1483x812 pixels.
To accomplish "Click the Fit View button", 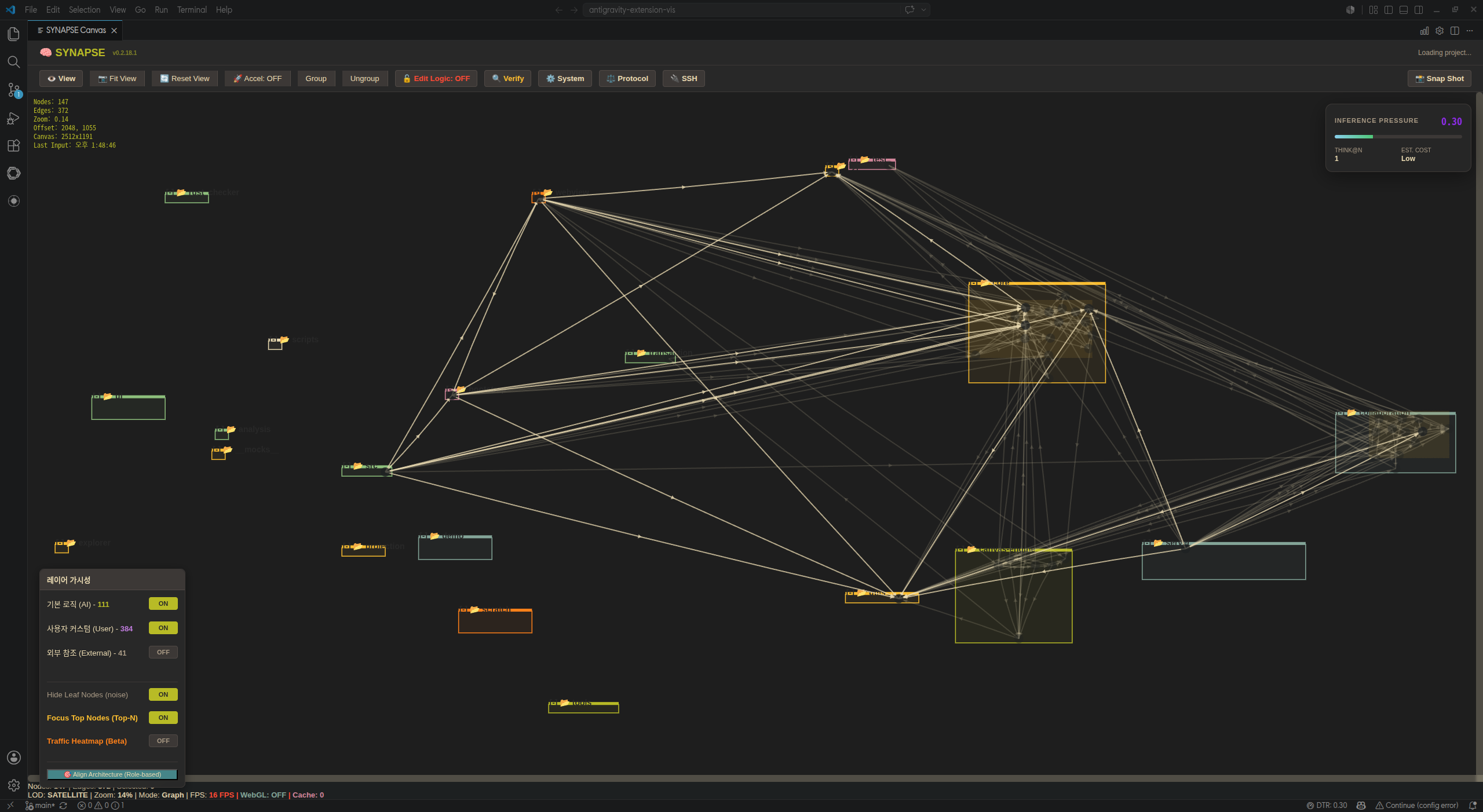I will pyautogui.click(x=117, y=79).
